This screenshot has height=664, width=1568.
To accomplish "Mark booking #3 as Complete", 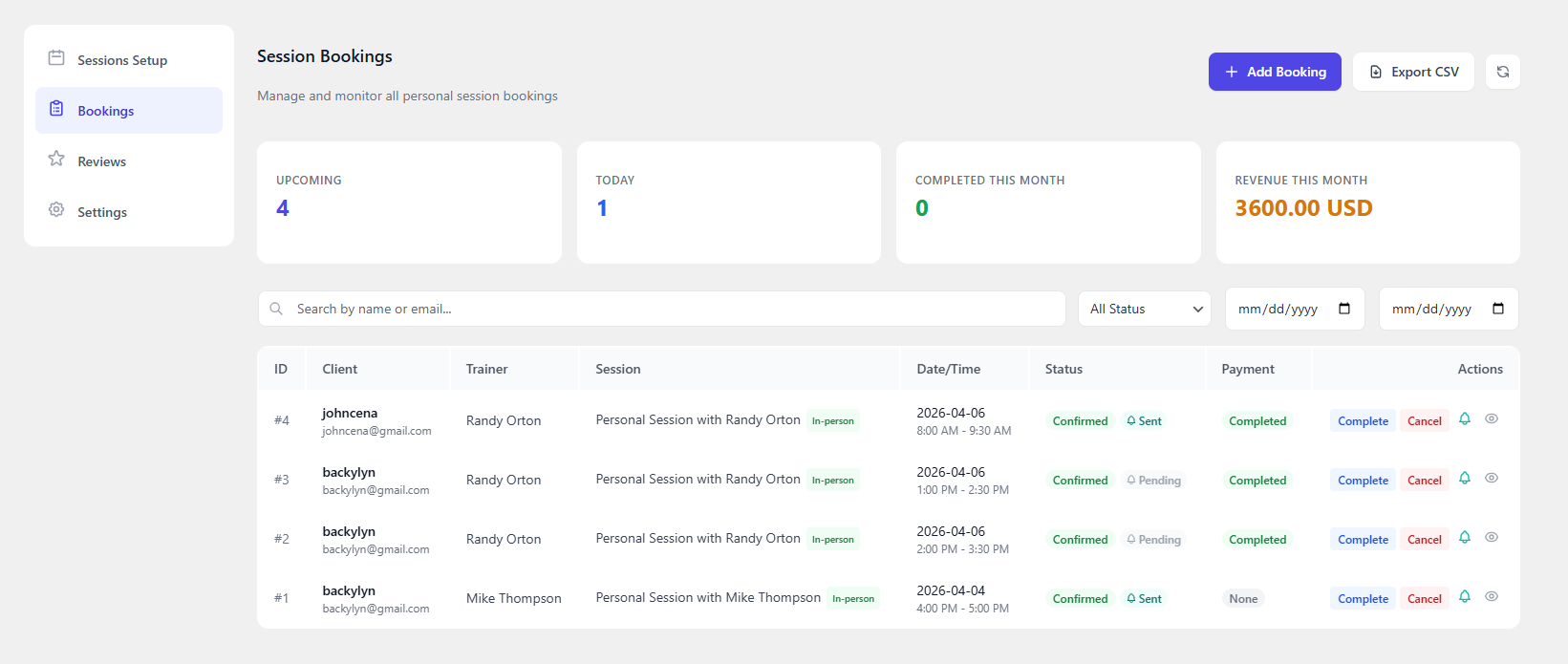I will [x=1363, y=481].
